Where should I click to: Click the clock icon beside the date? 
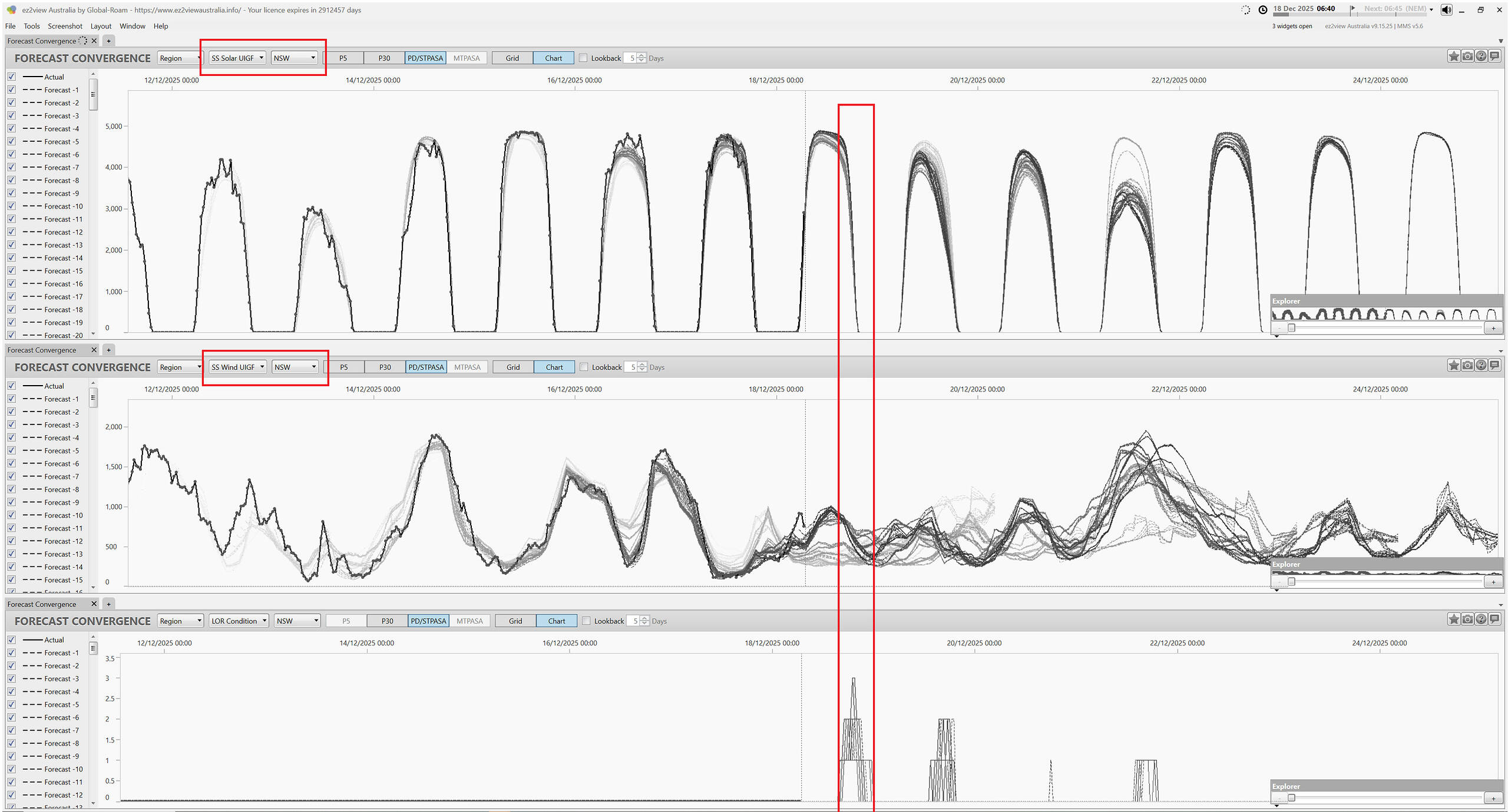[1262, 10]
